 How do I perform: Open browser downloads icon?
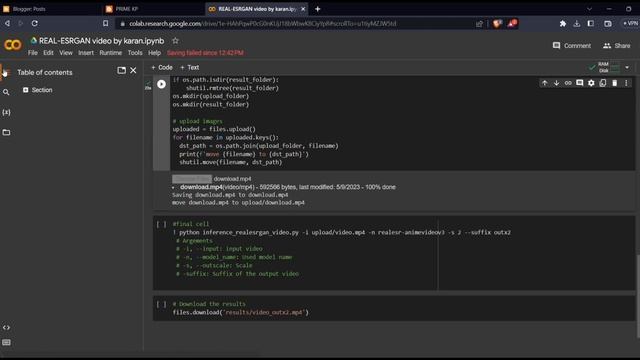coord(577,24)
